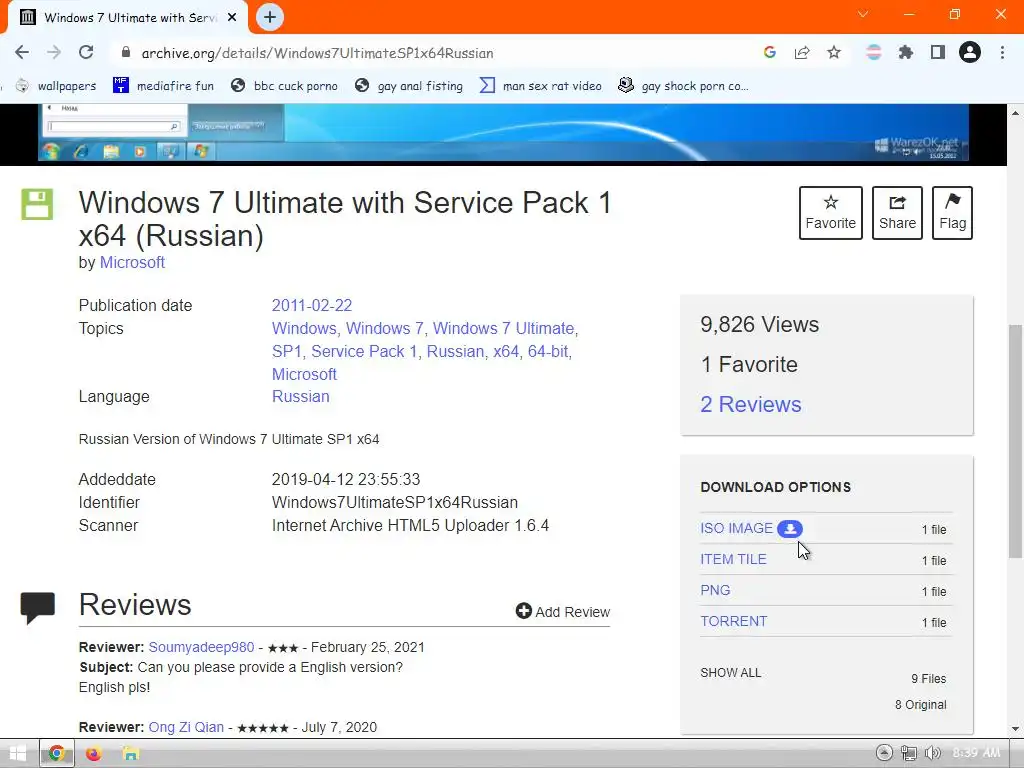Open the Chrome three-dot menu

click(1002, 52)
